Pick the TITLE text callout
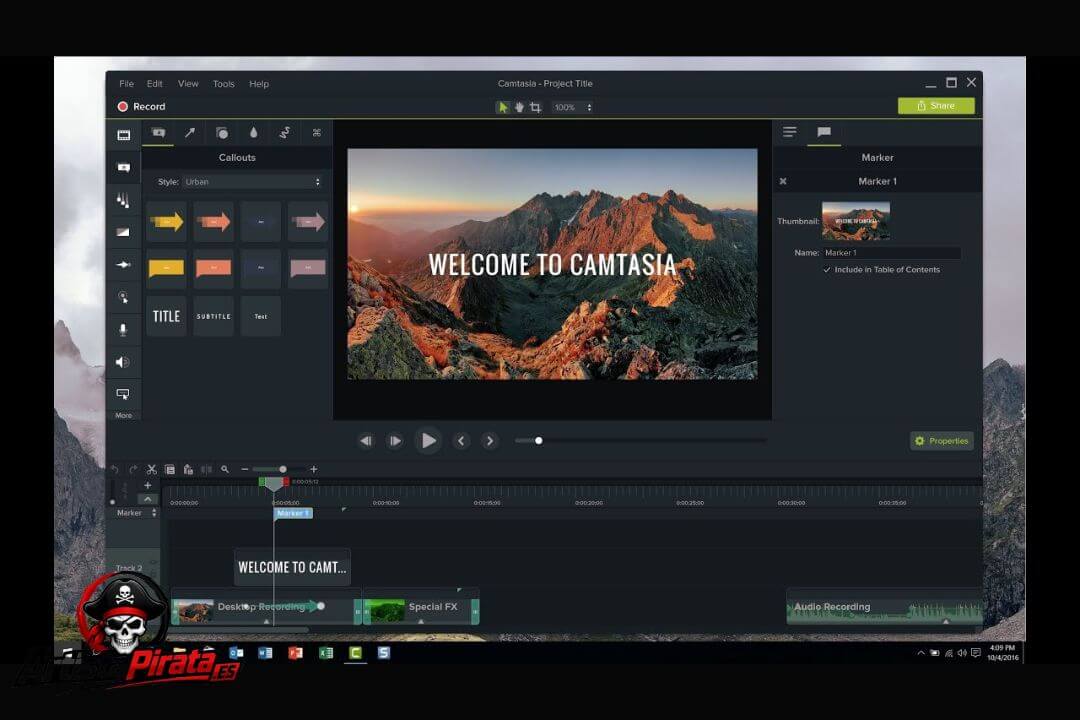Image resolution: width=1080 pixels, height=720 pixels. (166, 316)
